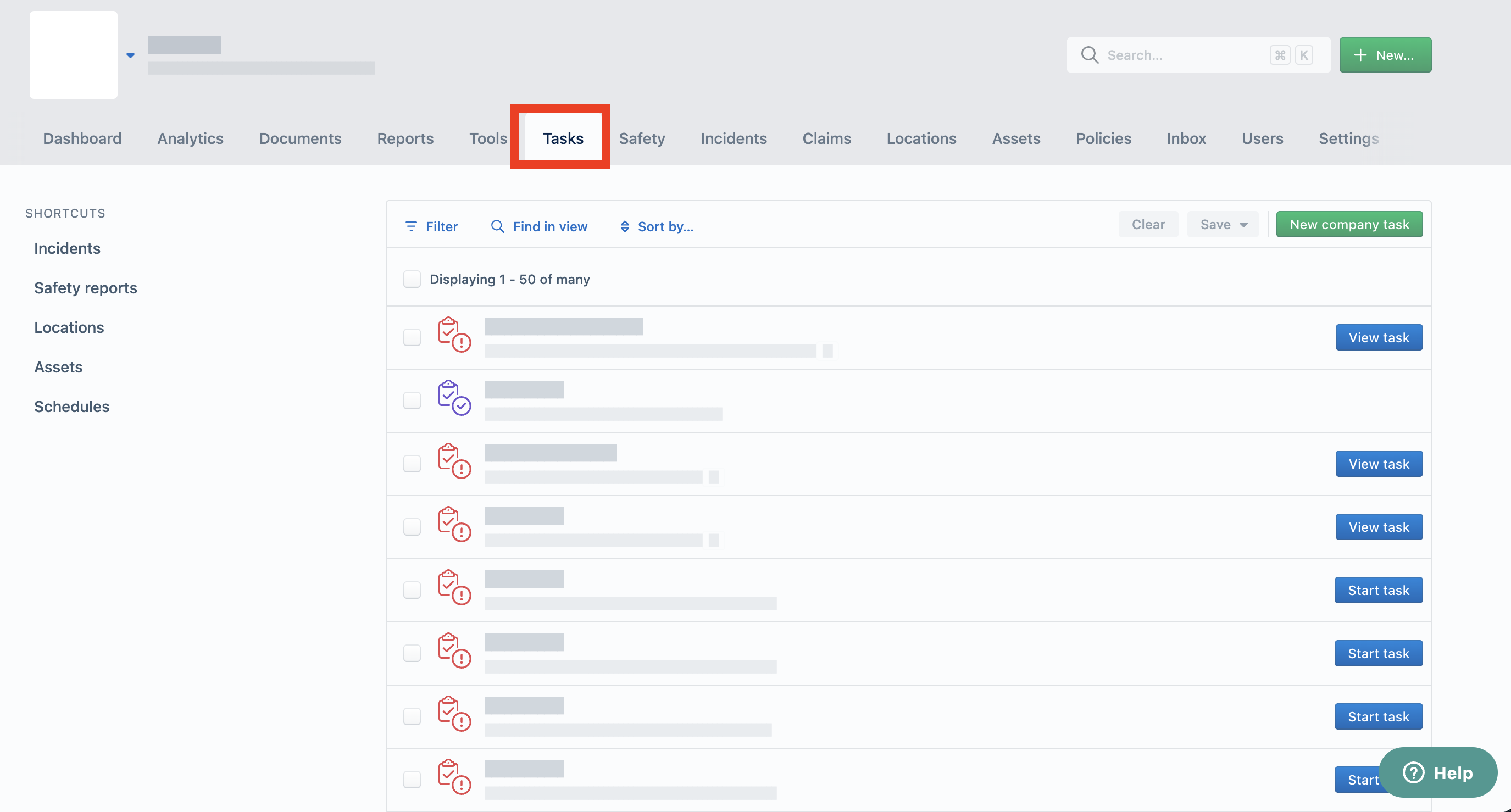Viewport: 1511px width, 812px height.
Task: Click the overdue task clipboard icon in first row
Action: [454, 335]
